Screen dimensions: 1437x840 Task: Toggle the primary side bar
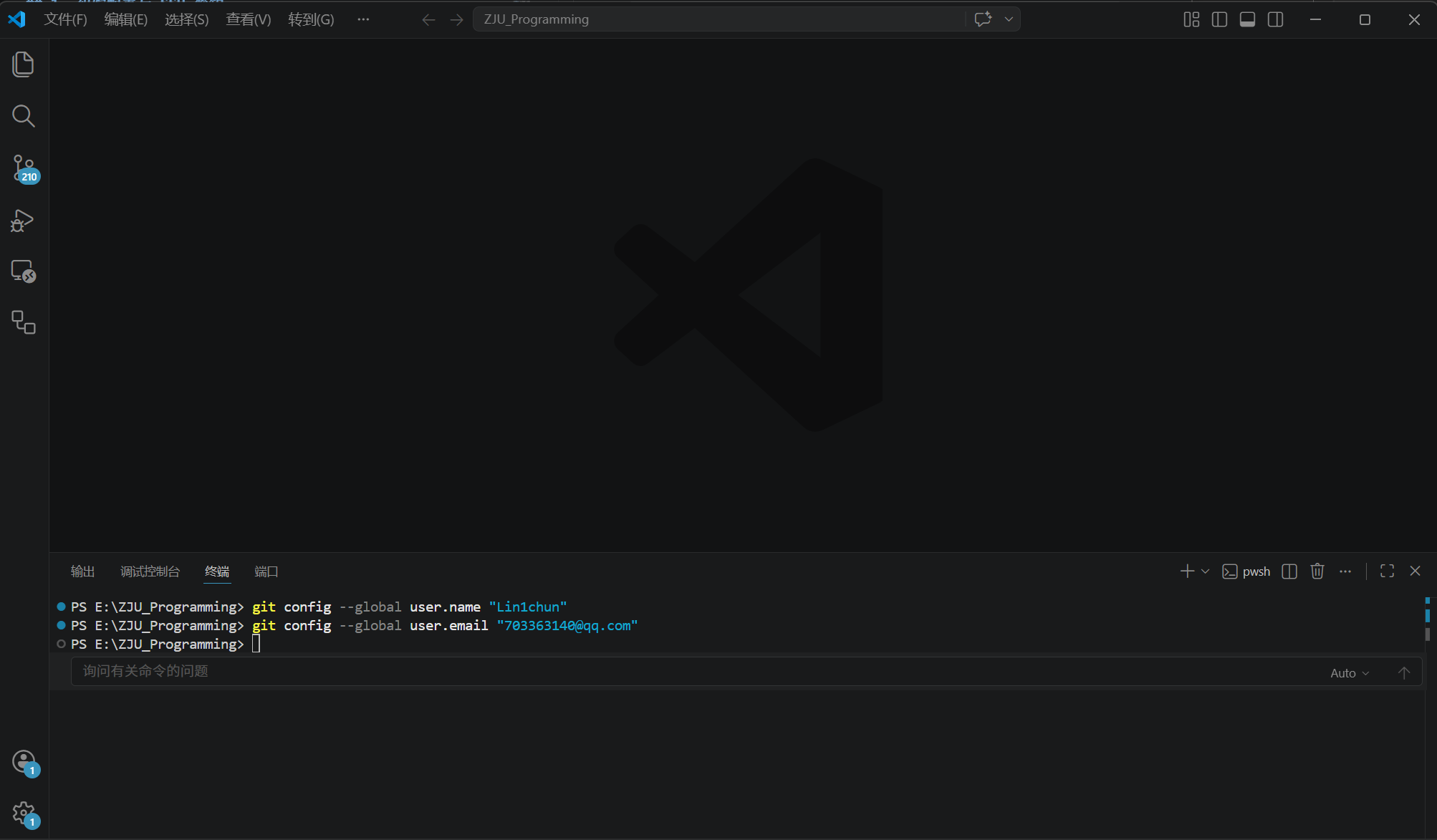1219,19
